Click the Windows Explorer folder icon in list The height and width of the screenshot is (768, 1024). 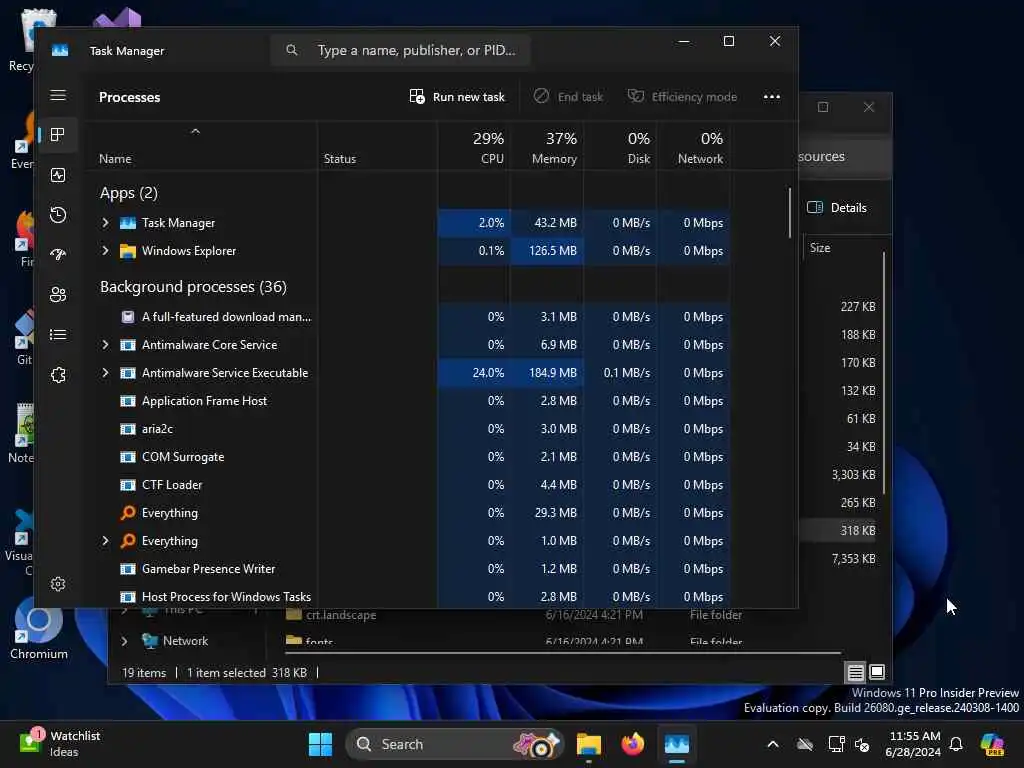point(128,251)
